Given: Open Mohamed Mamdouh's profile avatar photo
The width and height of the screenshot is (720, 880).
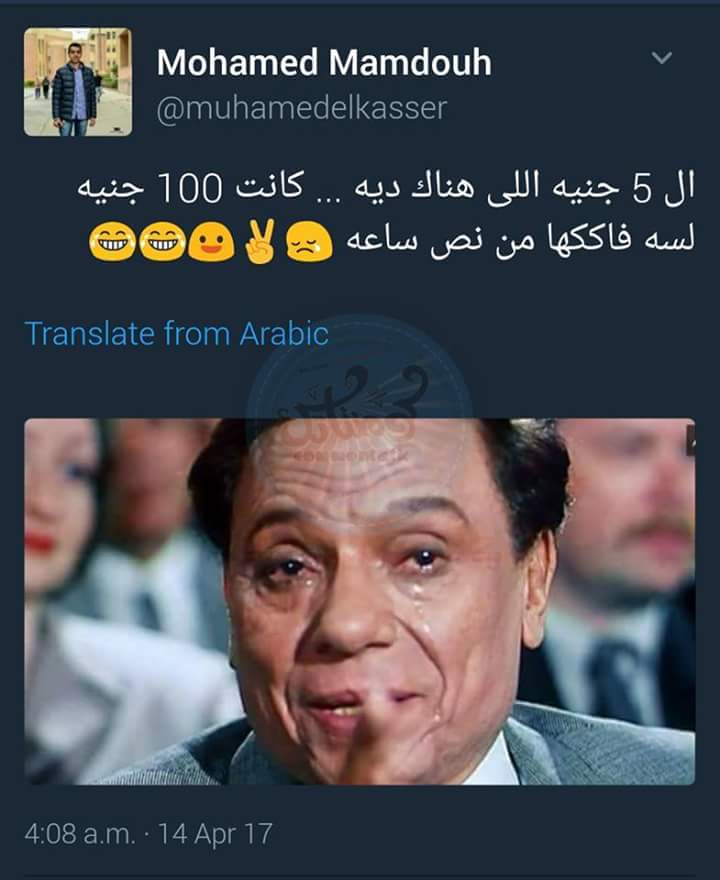Looking at the screenshot, I should click(x=78, y=82).
